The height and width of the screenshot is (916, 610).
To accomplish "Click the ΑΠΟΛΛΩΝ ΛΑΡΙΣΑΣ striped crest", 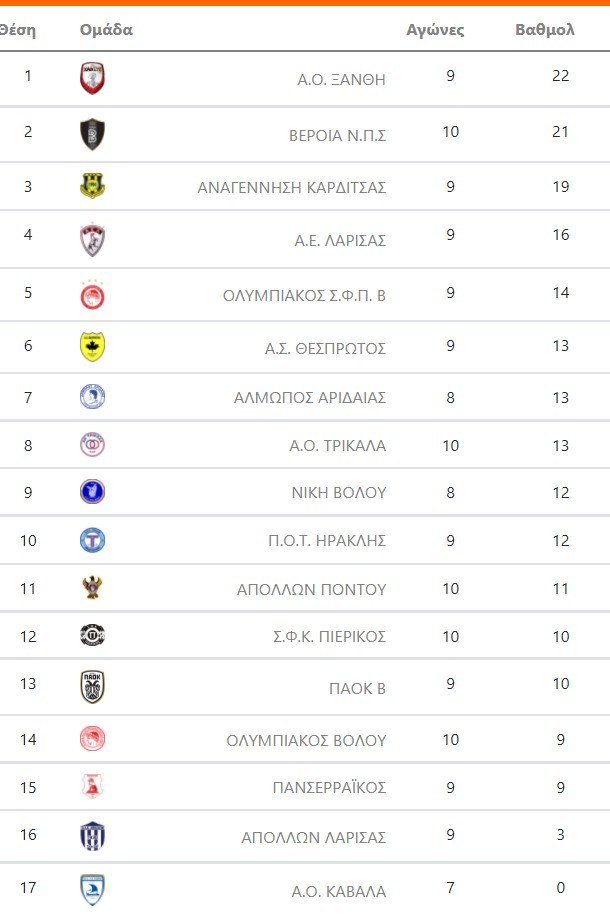I will (92, 835).
